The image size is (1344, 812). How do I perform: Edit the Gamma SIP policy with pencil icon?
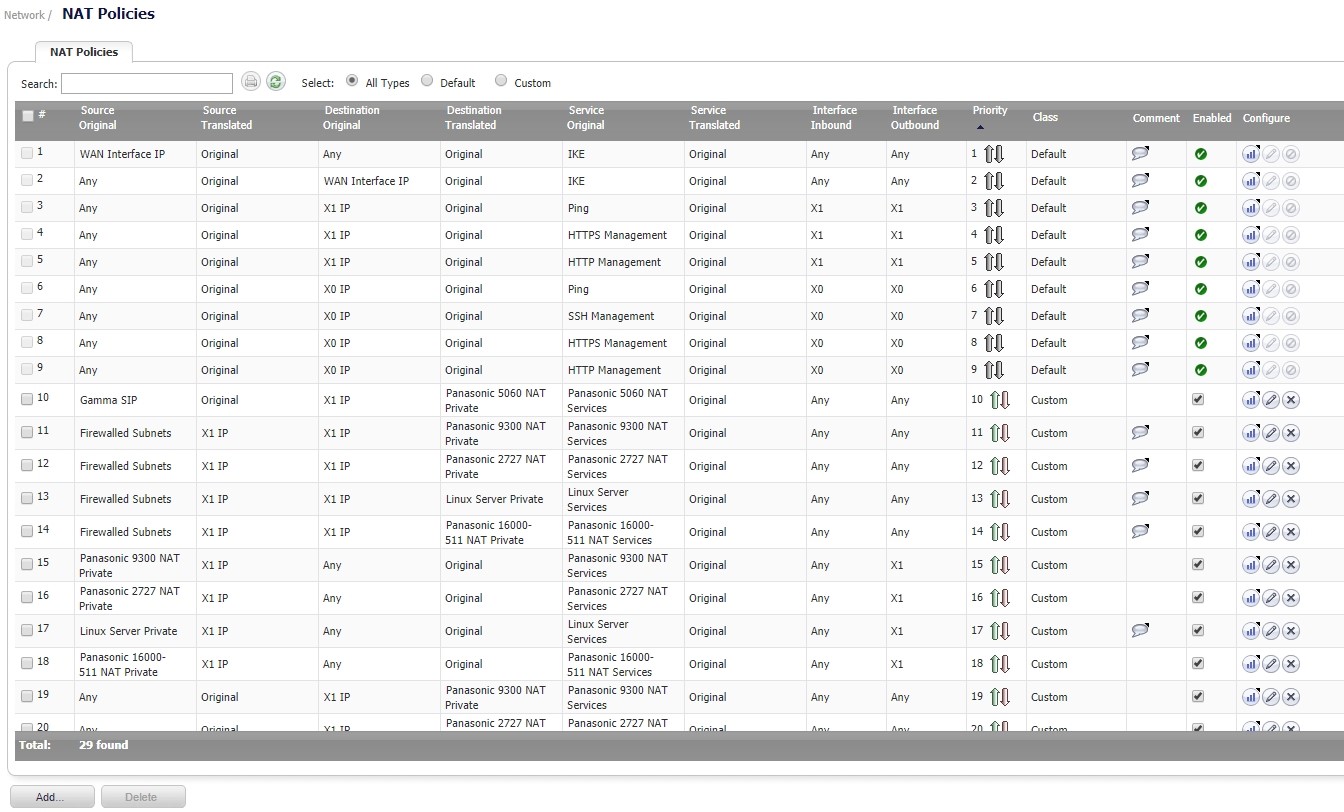pos(1271,400)
